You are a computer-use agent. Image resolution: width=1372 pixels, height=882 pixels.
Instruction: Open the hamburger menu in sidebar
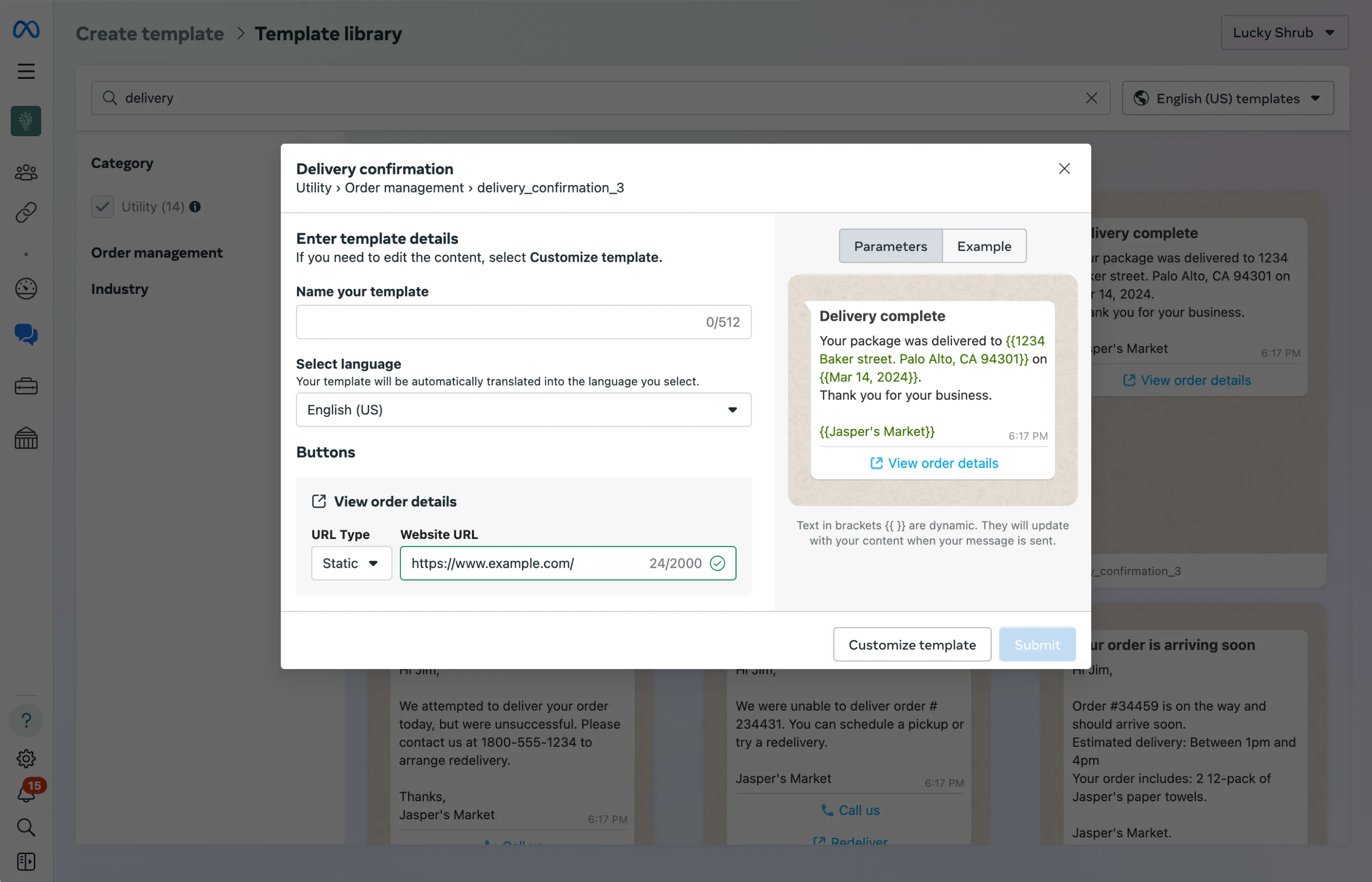coord(26,71)
